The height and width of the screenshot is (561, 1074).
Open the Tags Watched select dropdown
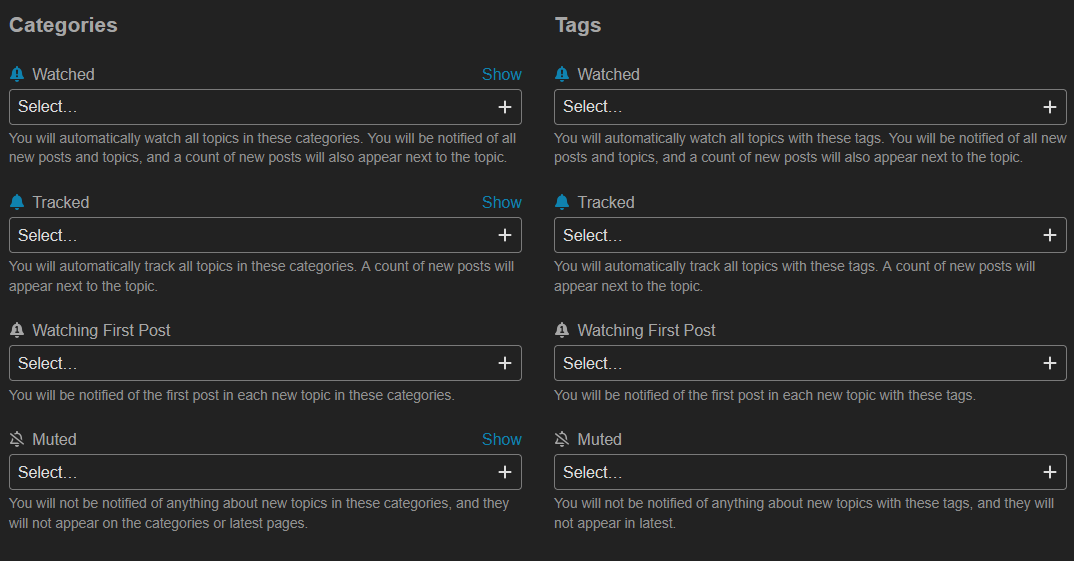[810, 107]
